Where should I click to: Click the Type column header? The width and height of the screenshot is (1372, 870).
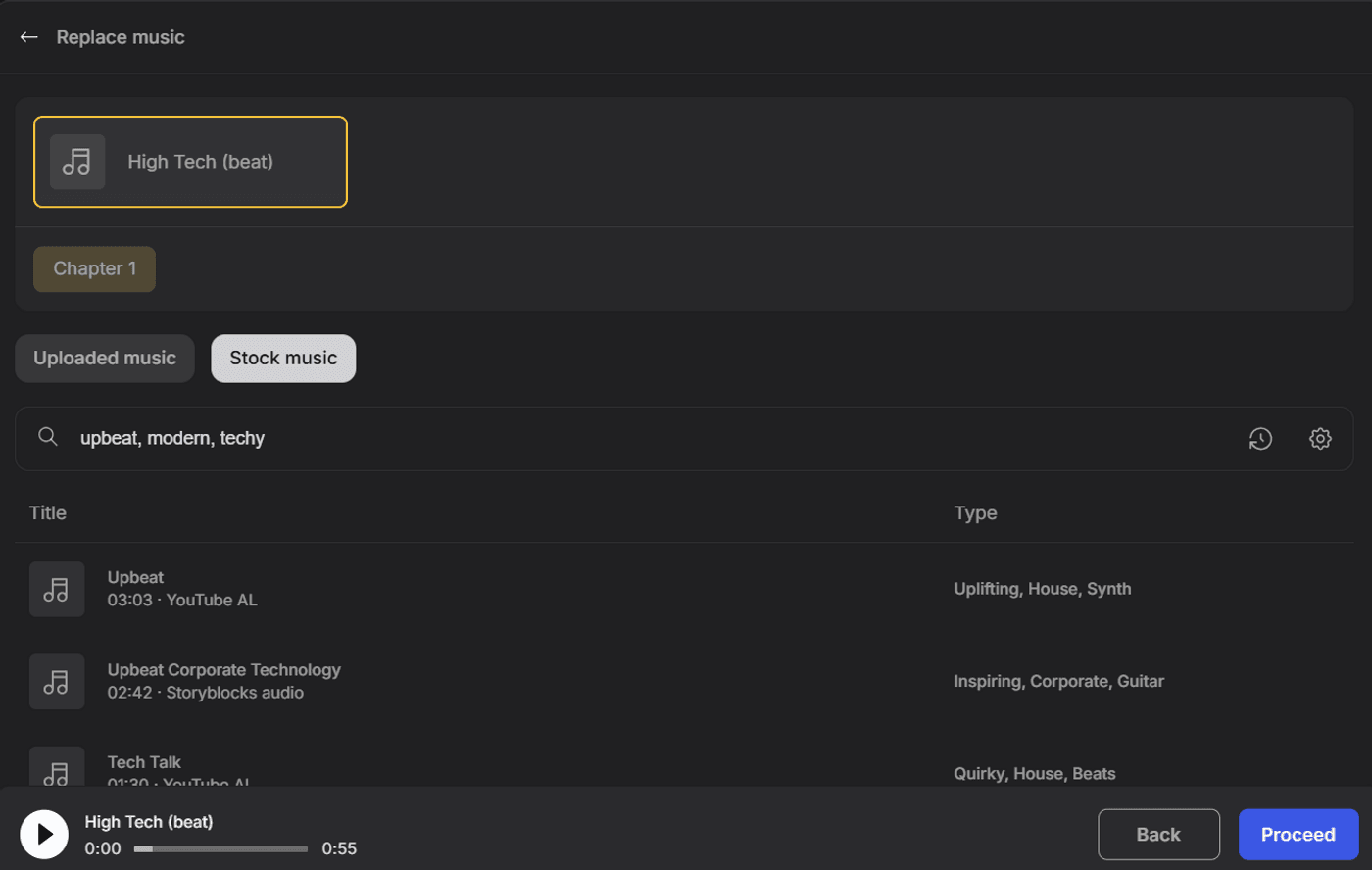point(975,512)
